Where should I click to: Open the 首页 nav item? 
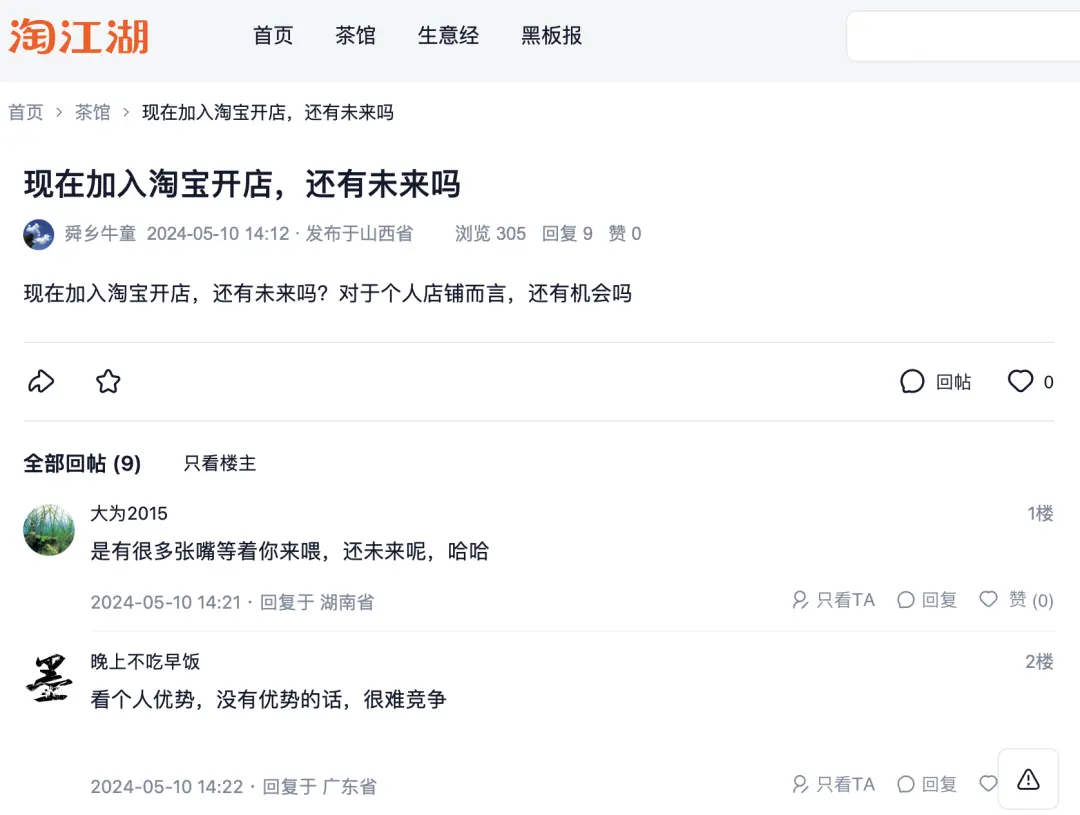(273, 35)
